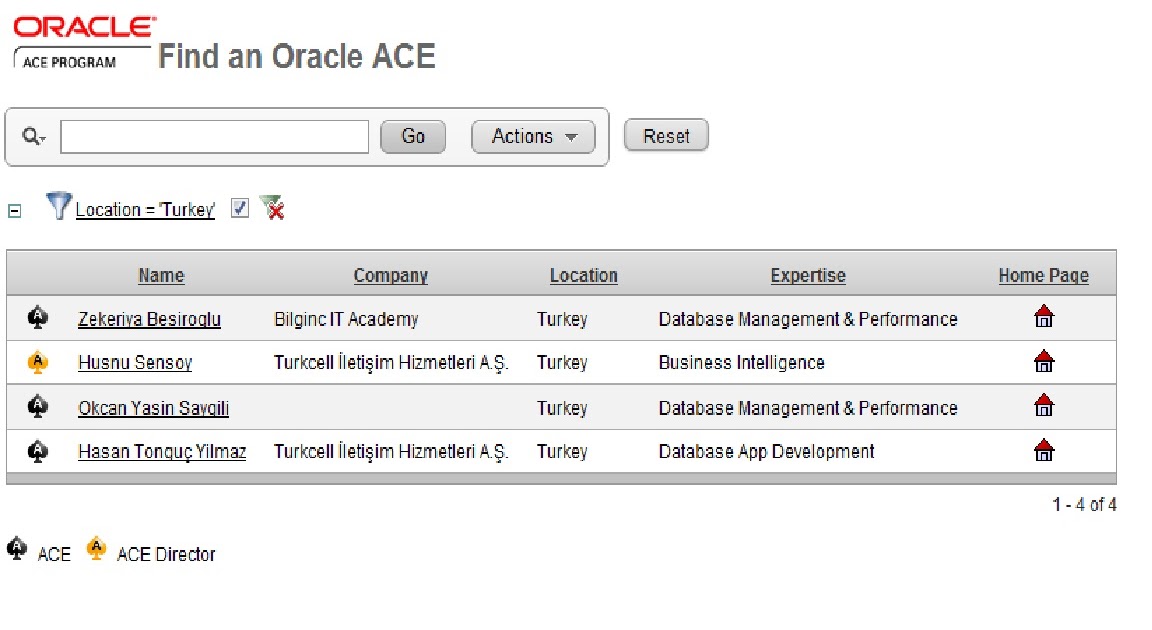Open the Actions dropdown menu
The height and width of the screenshot is (630, 1152).
pos(533,137)
